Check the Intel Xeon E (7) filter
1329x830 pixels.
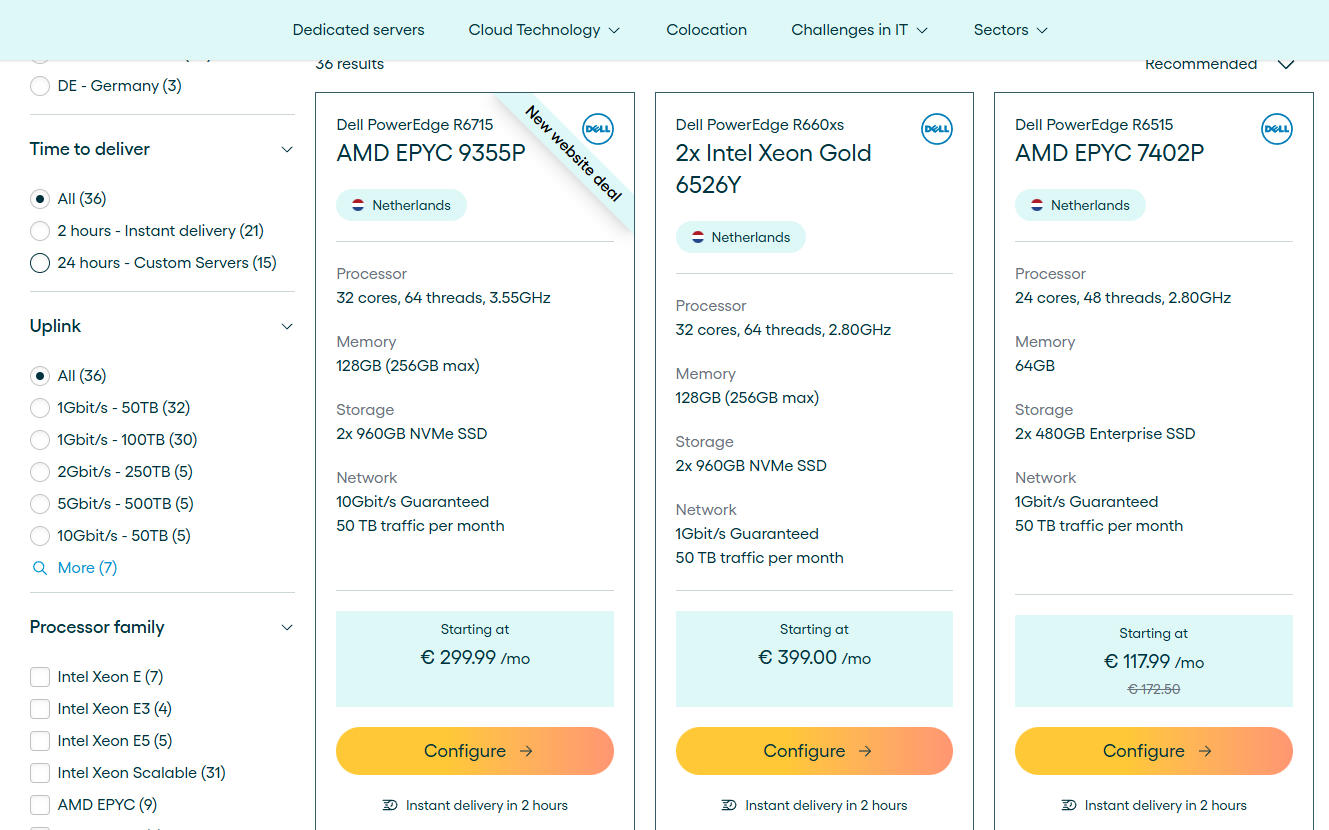pos(40,677)
